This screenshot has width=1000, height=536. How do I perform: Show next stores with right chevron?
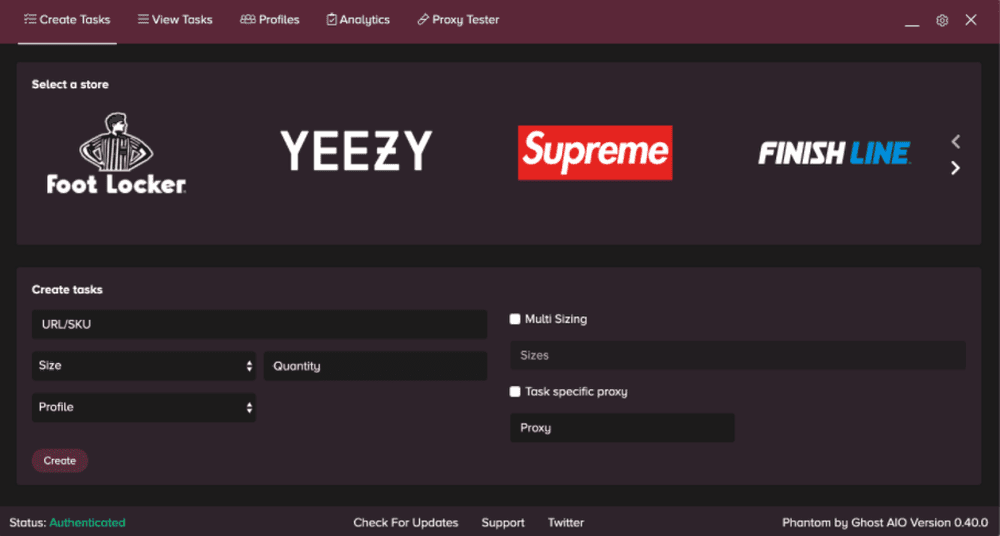955,168
